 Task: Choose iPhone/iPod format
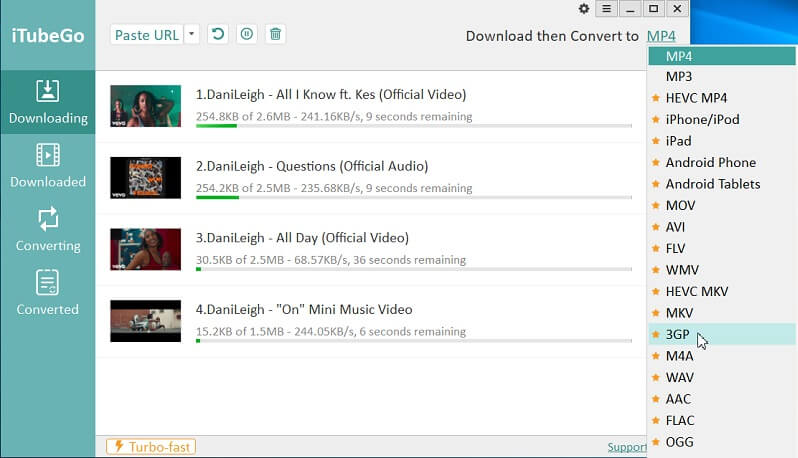[x=722, y=119]
